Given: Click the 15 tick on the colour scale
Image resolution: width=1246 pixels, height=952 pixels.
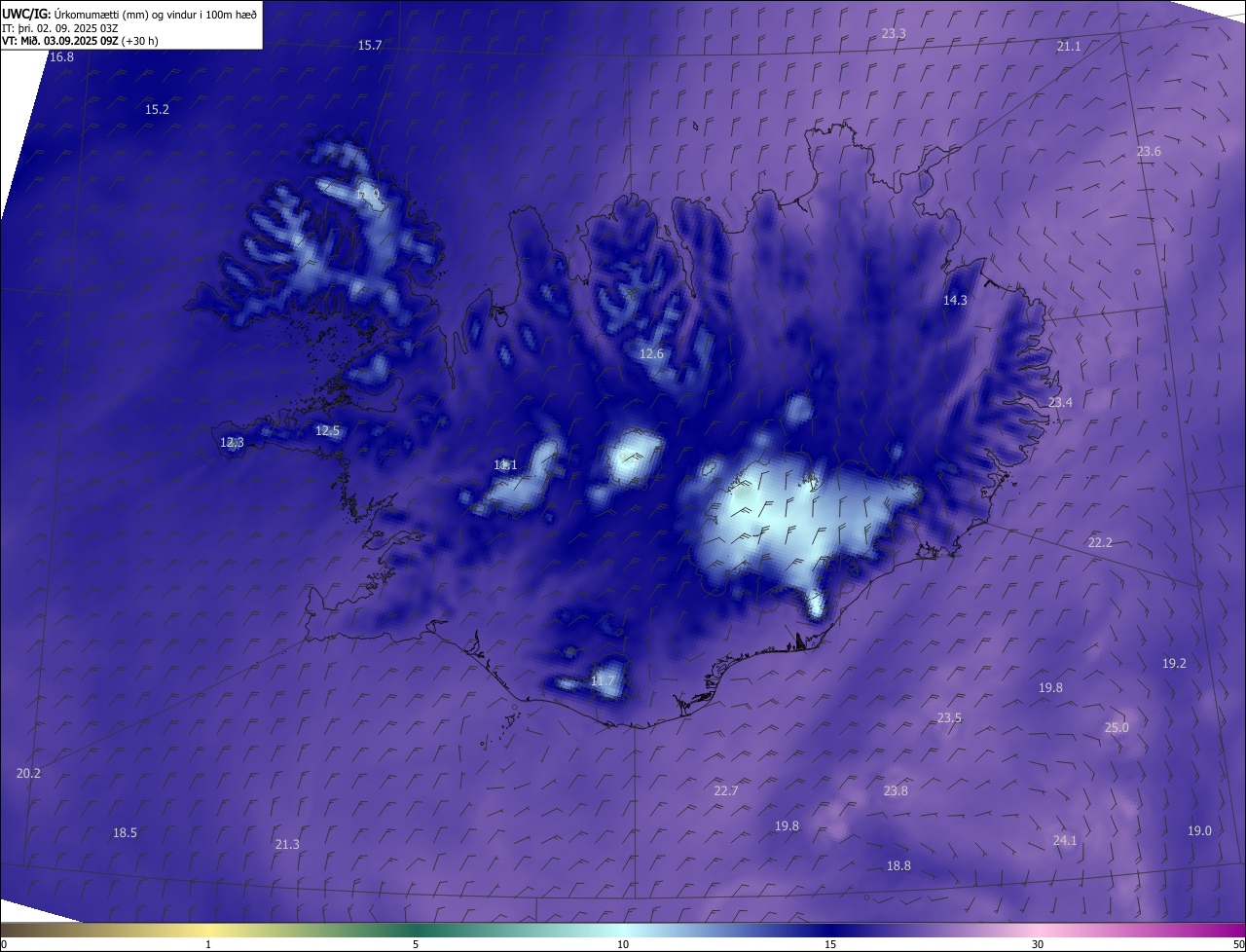Looking at the screenshot, I should tap(830, 945).
